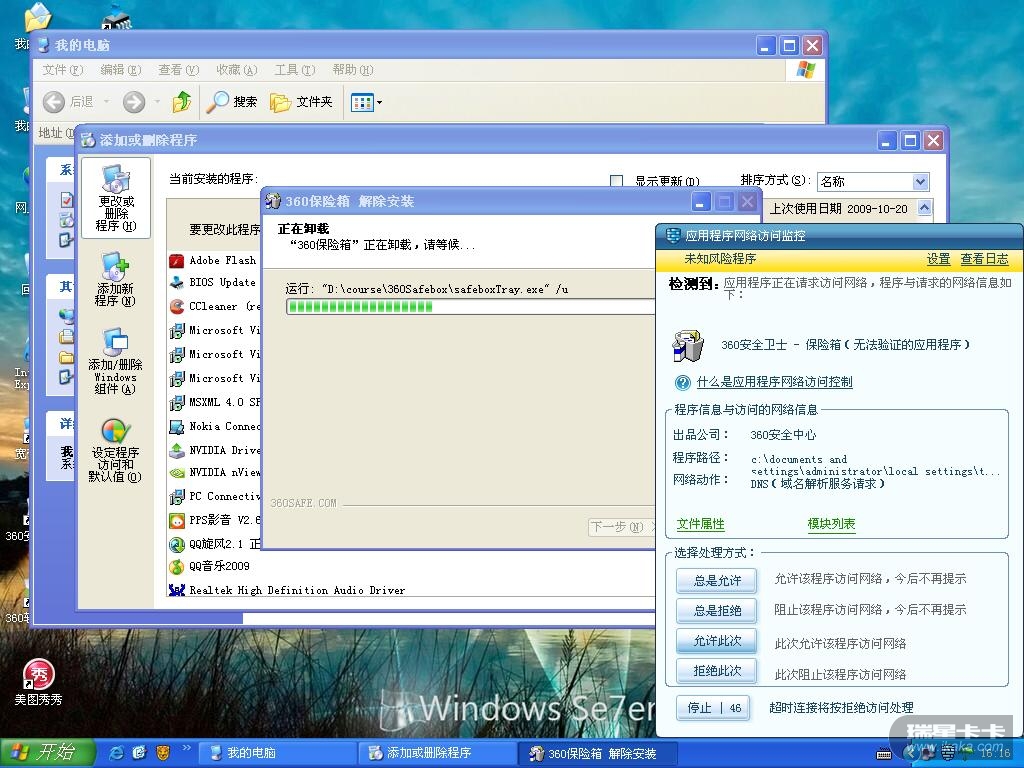Image resolution: width=1024 pixels, height=768 pixels.
Task: Select the QQ旋风2.1 program icon
Action: (x=176, y=544)
